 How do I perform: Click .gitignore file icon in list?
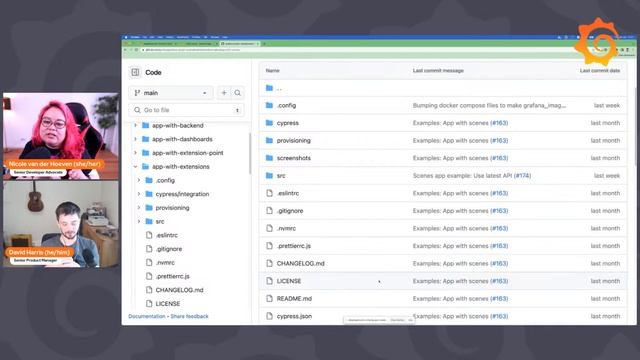pos(269,211)
